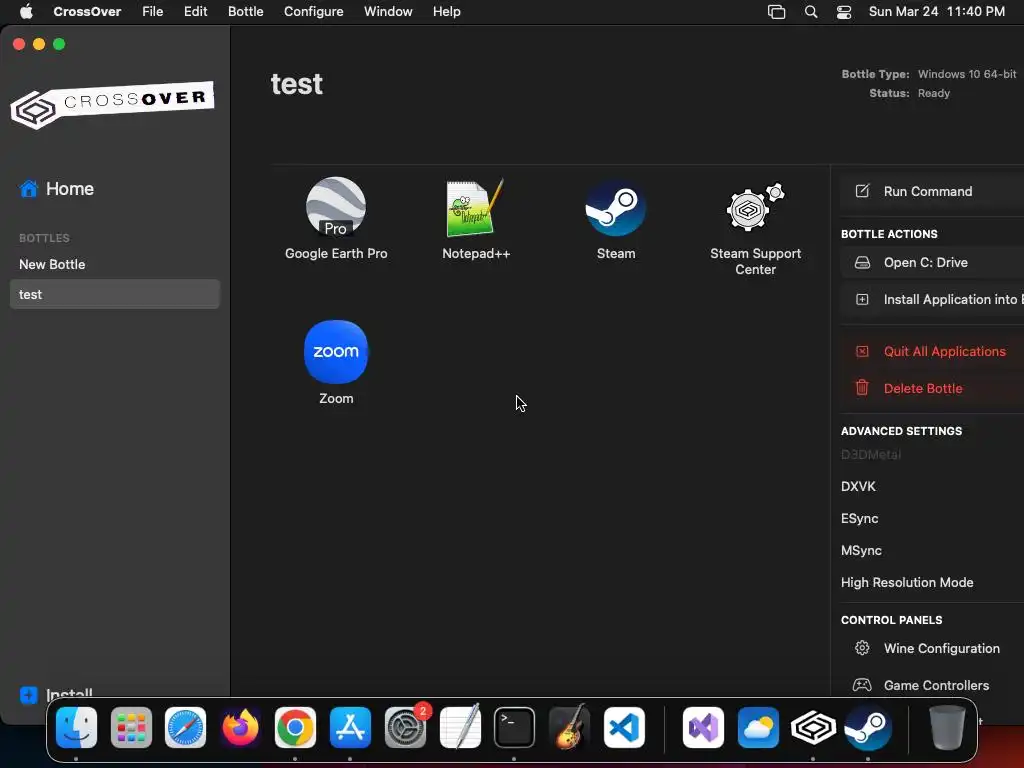Open Visual Studio from the Dock
The width and height of the screenshot is (1024, 768).
tap(703, 728)
